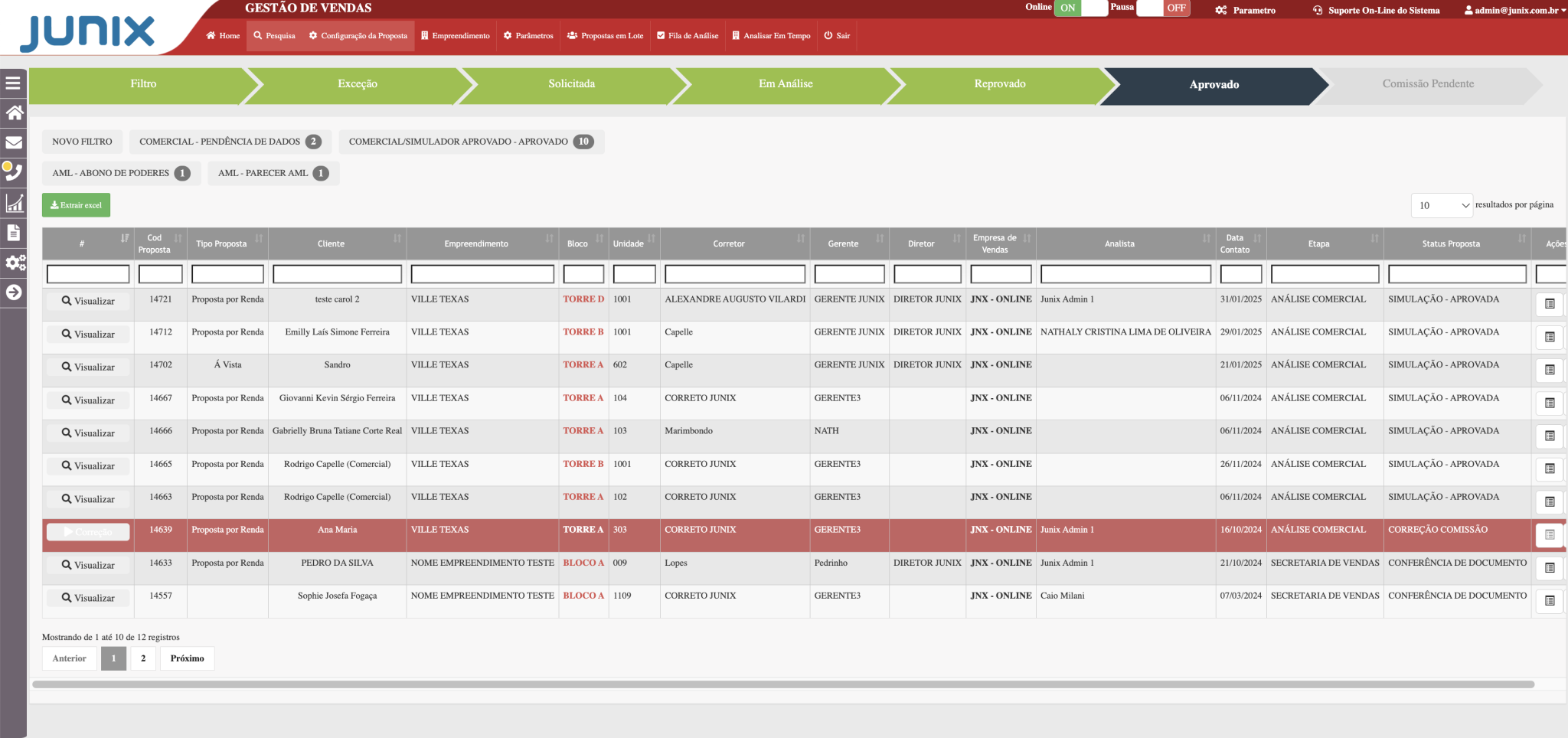Open the chart reports icon in sidebar
The image size is (1568, 738).
(x=14, y=203)
